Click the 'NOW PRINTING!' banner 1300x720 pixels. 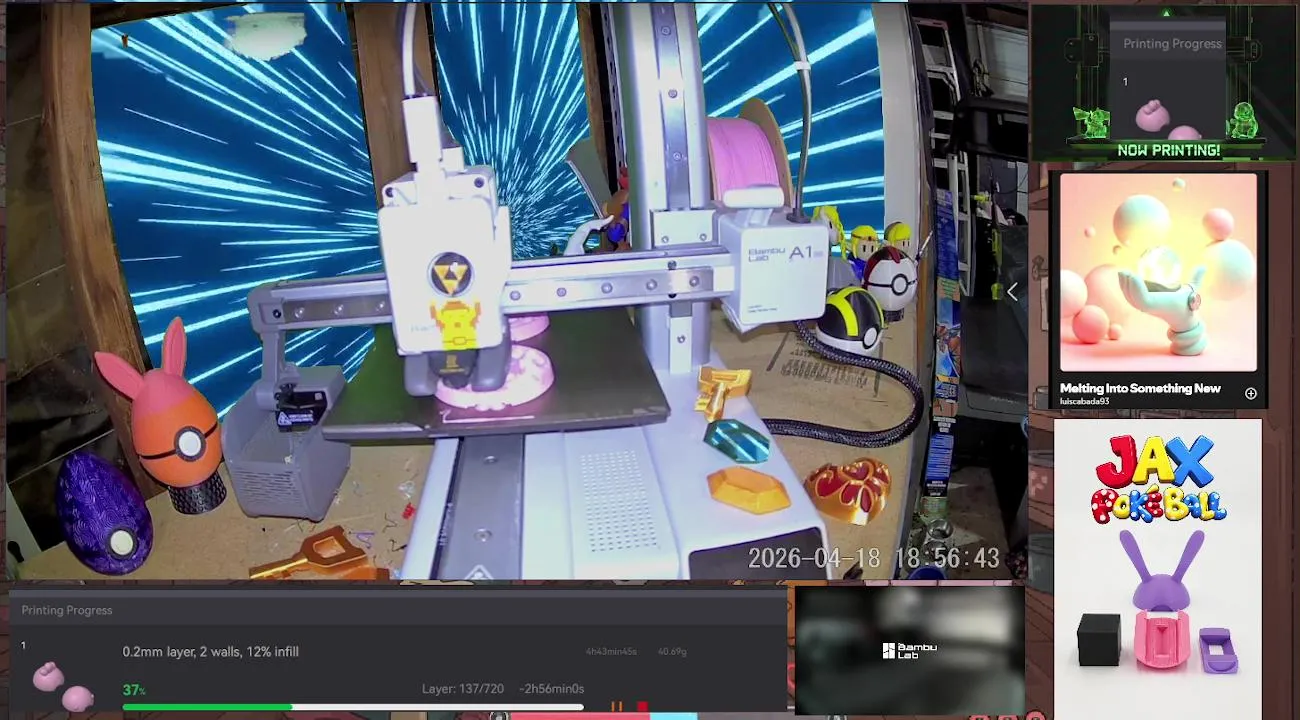click(x=1168, y=150)
